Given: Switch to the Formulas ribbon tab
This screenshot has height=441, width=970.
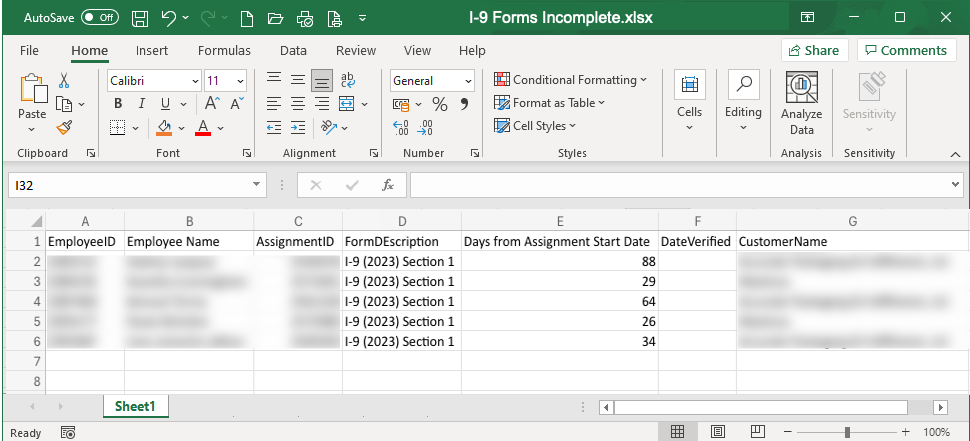Looking at the screenshot, I should click(x=224, y=51).
